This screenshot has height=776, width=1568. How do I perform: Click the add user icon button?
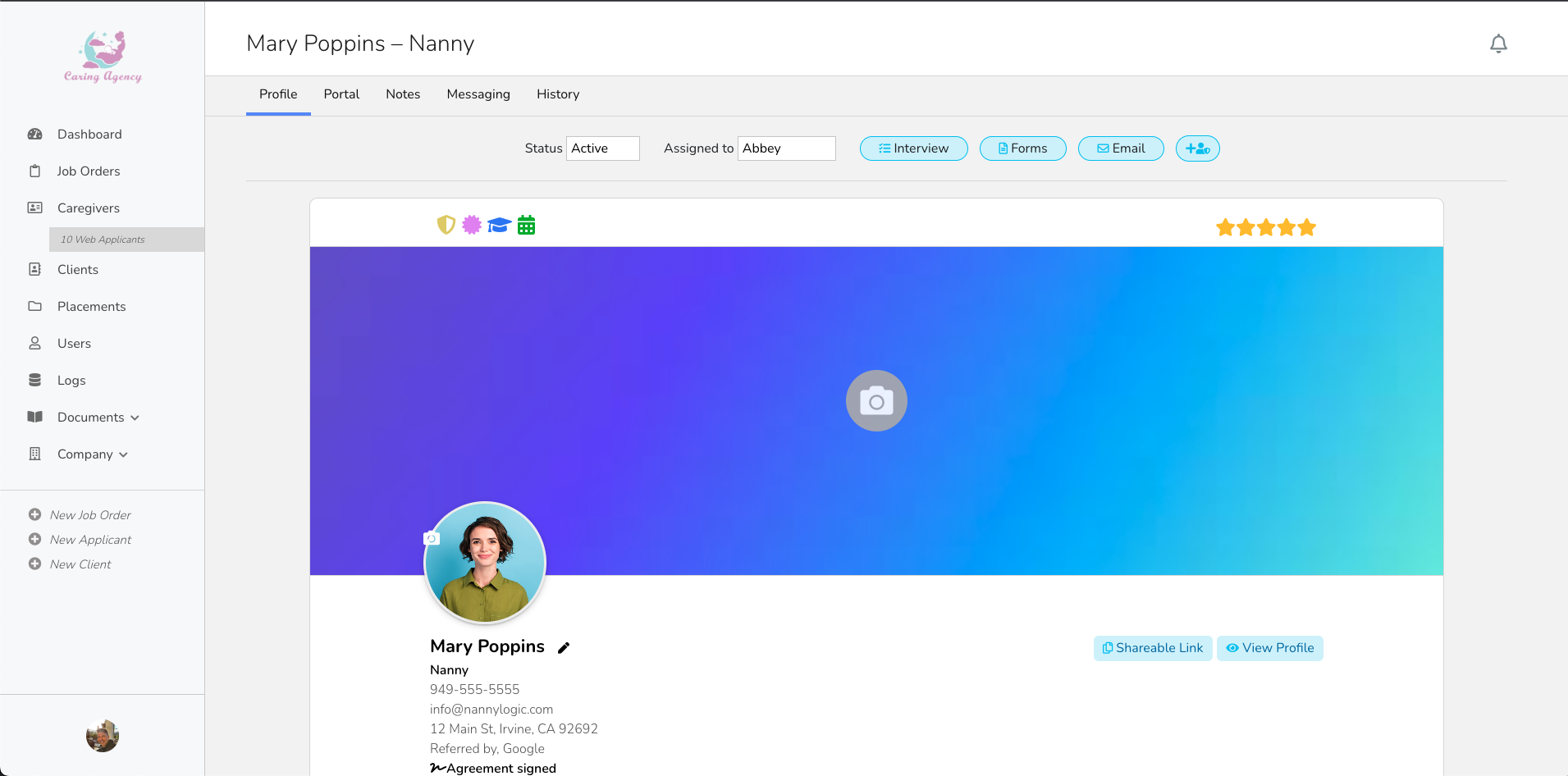pyautogui.click(x=1197, y=148)
